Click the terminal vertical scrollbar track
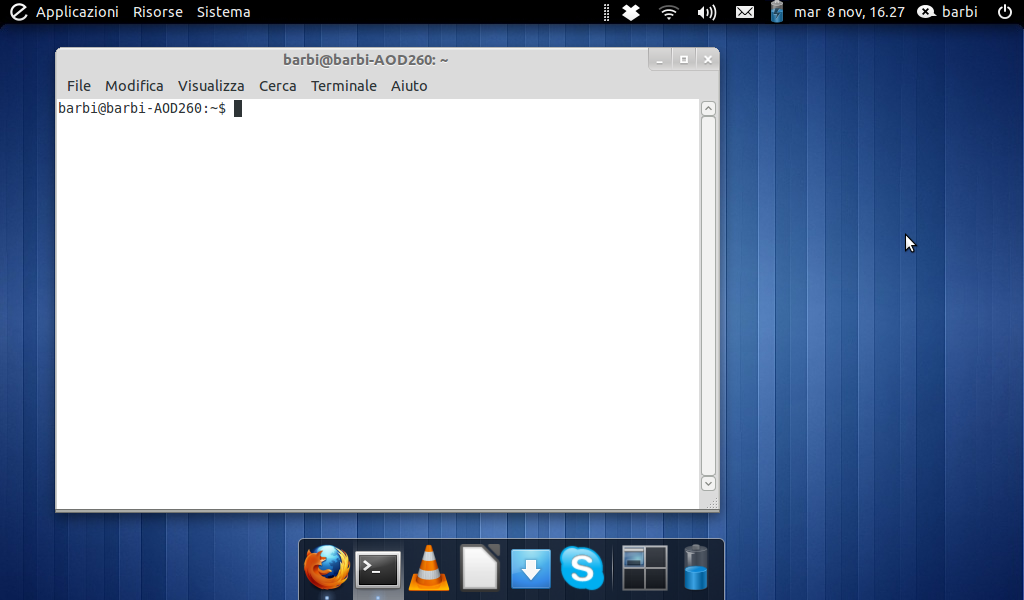Screen dimensions: 1024x600 [708, 296]
